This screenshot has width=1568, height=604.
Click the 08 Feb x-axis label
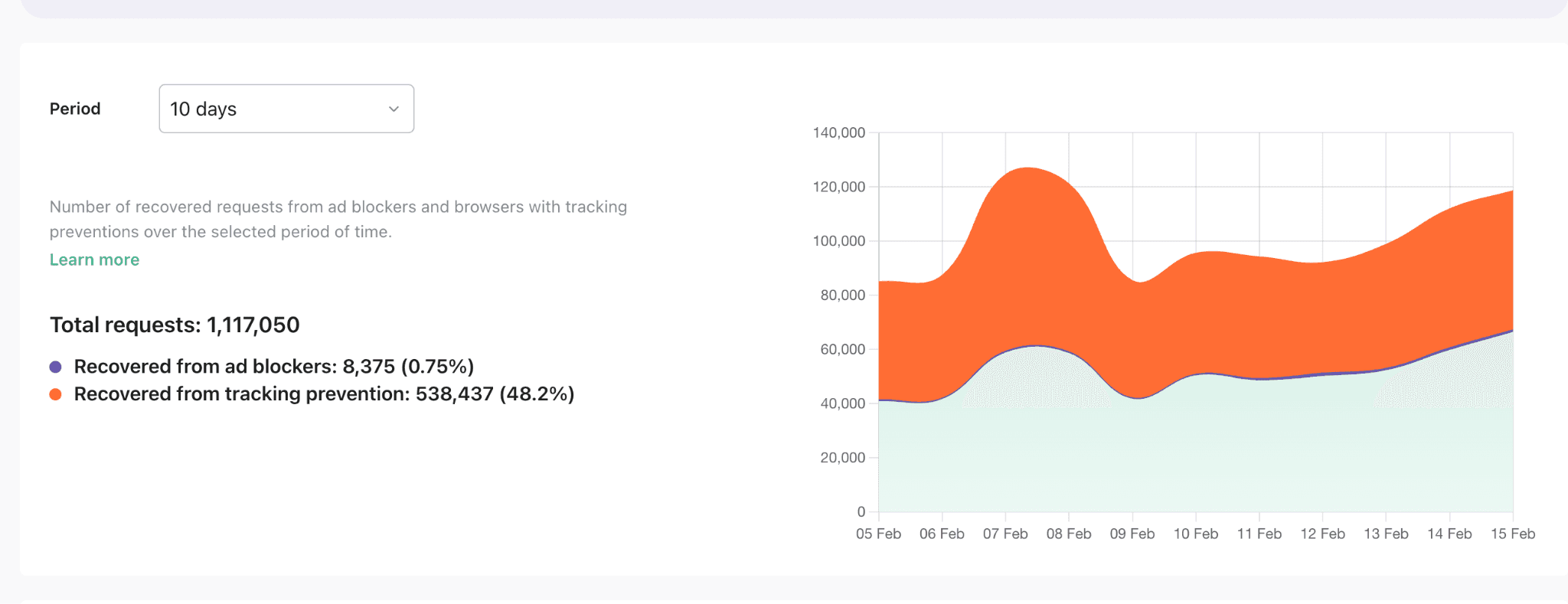pos(1069,534)
